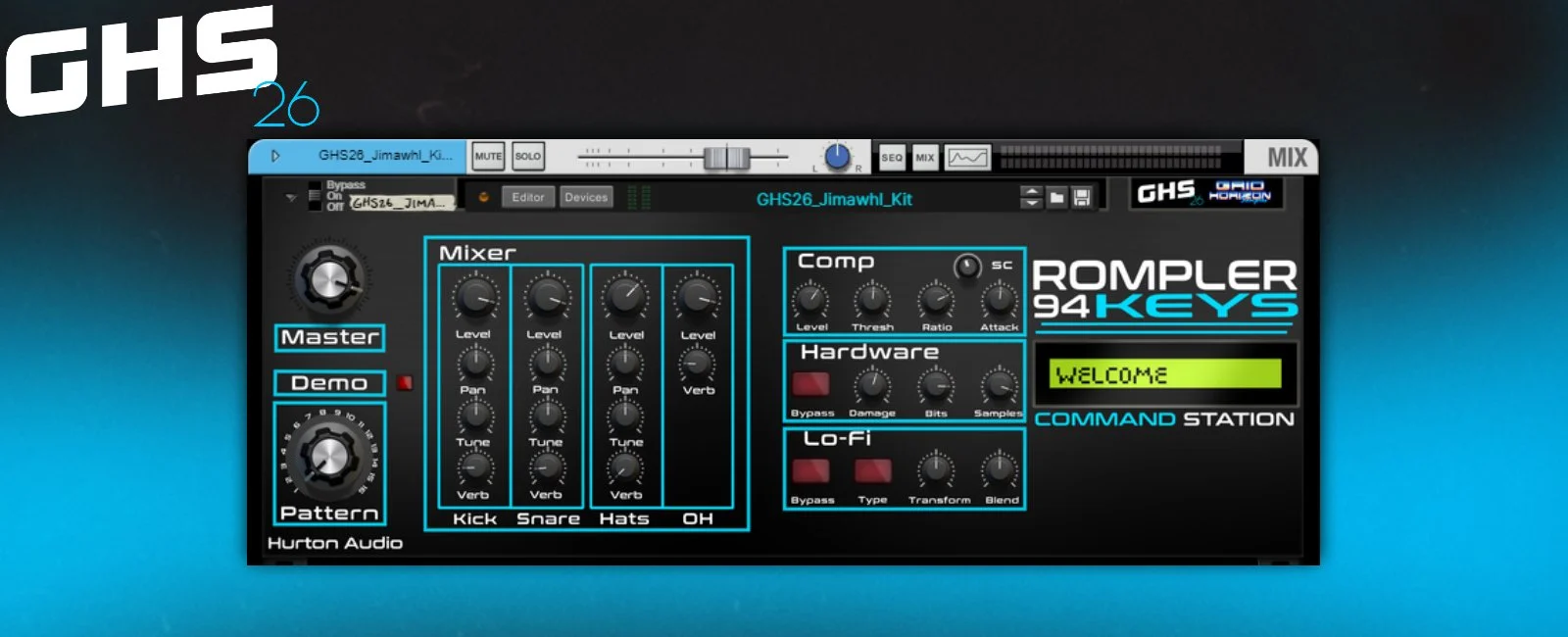Click the large MIX label at the strip end
This screenshot has height=637, width=1568.
(x=1287, y=158)
